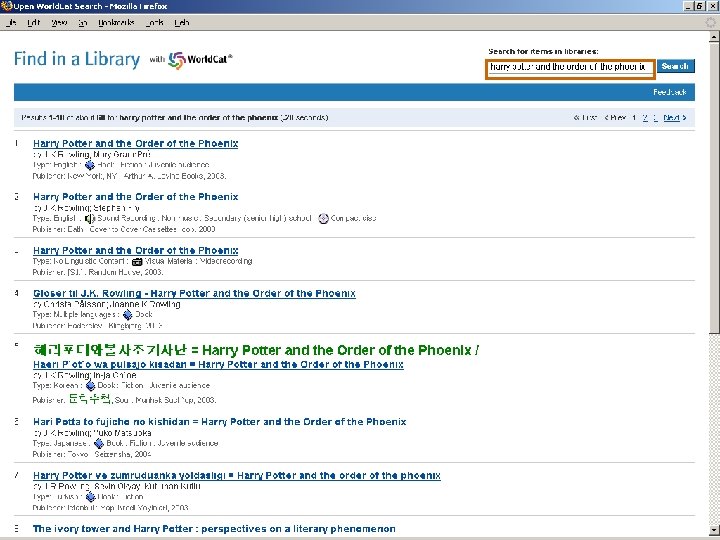Click the 'Publisher: New York' line in result 1
The height and width of the screenshot is (540, 720).
pyautogui.click(x=129, y=176)
